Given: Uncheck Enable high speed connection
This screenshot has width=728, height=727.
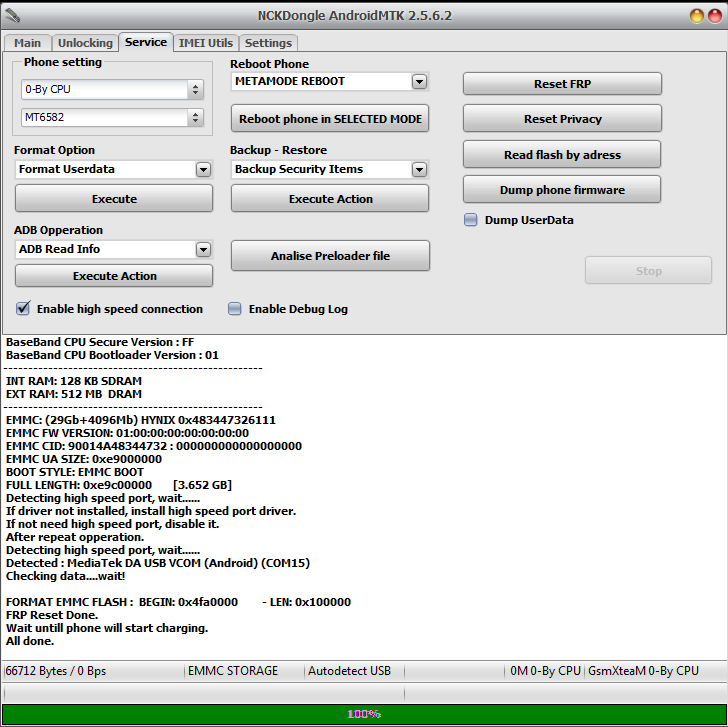Looking at the screenshot, I should 23,308.
